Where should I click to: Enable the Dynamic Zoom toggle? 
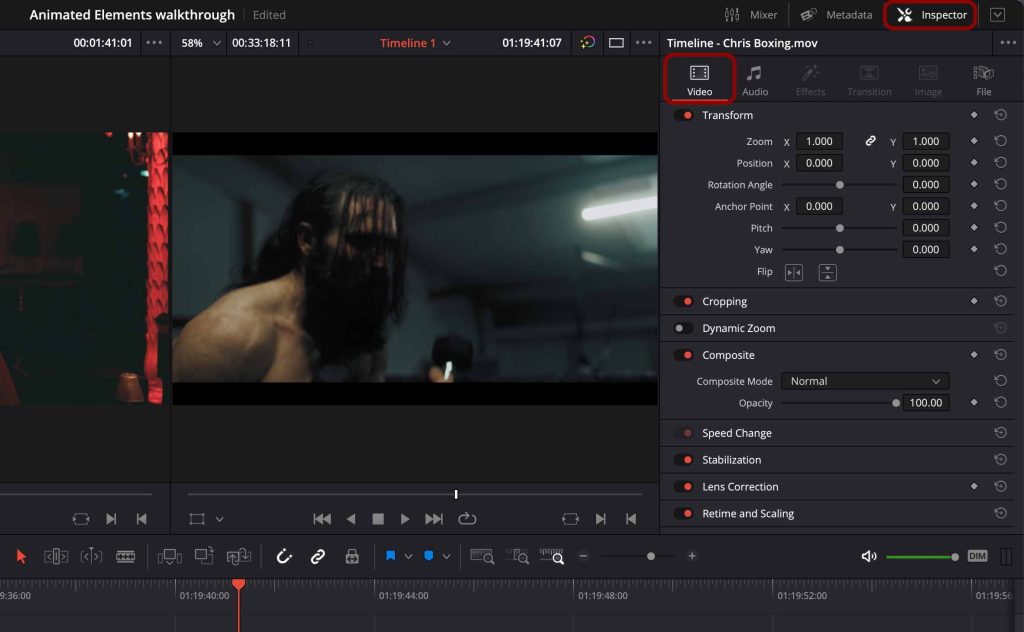click(684, 327)
